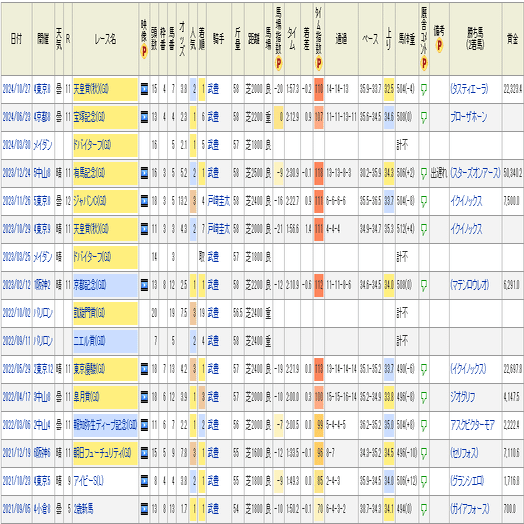Play race video for 有馬記念 row
524x524 pixels.
144,173
